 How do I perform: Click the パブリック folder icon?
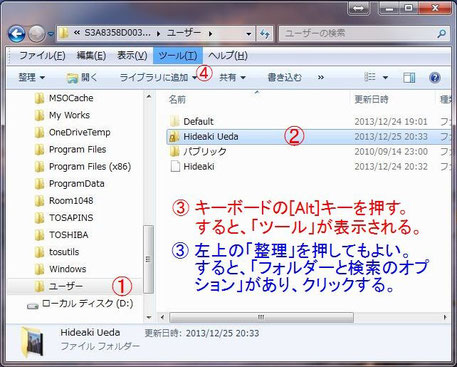[174, 152]
